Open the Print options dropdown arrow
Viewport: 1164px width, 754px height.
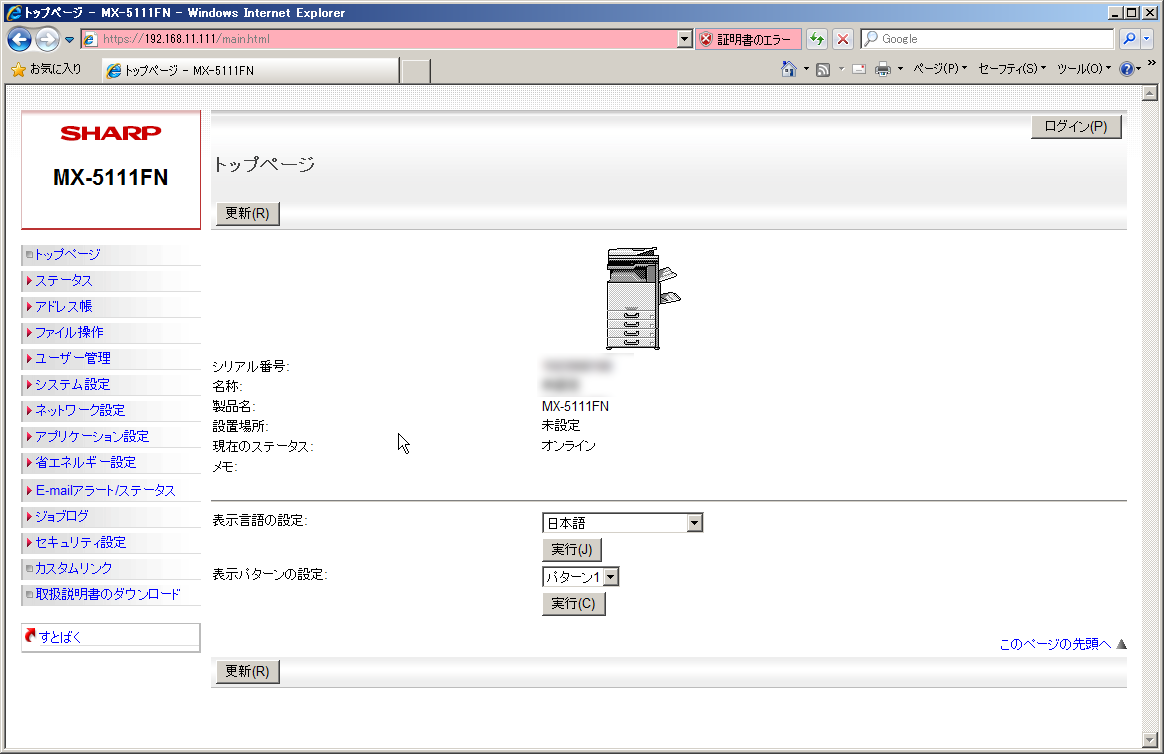tap(900, 69)
